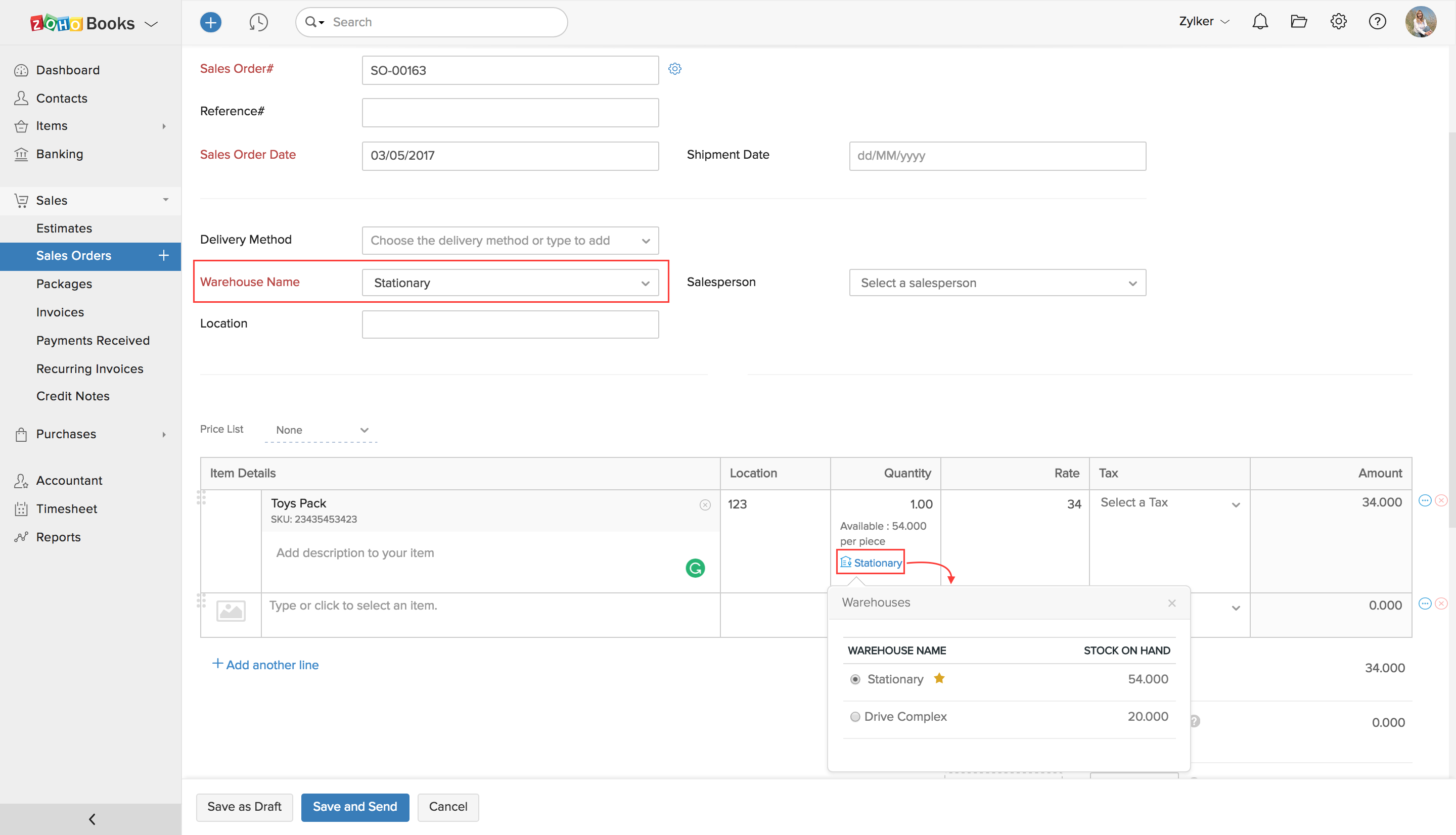Open the Select a salesperson dropdown
1456x835 pixels.
click(996, 283)
